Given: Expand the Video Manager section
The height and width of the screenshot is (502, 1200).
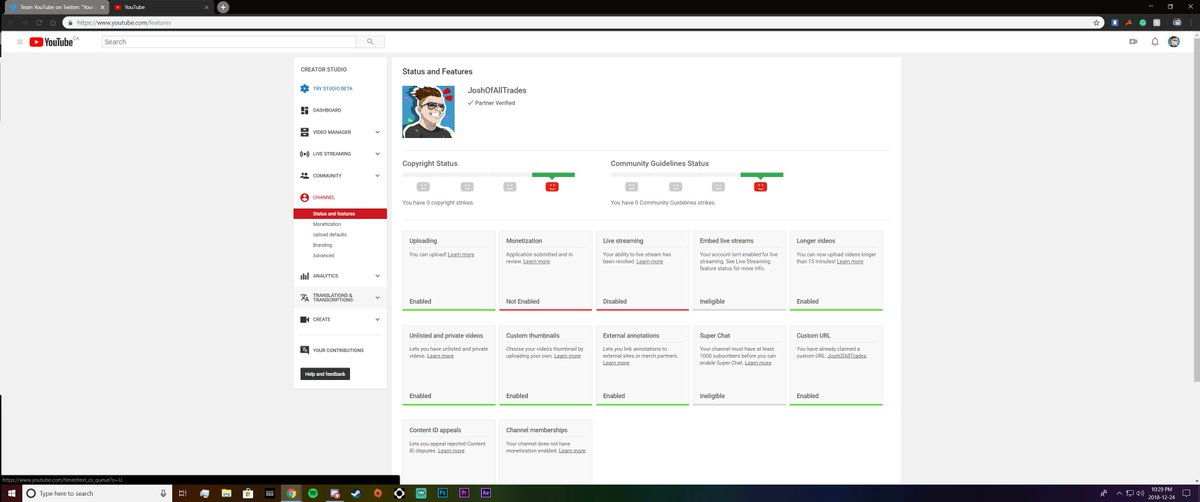Looking at the screenshot, I should (377, 132).
